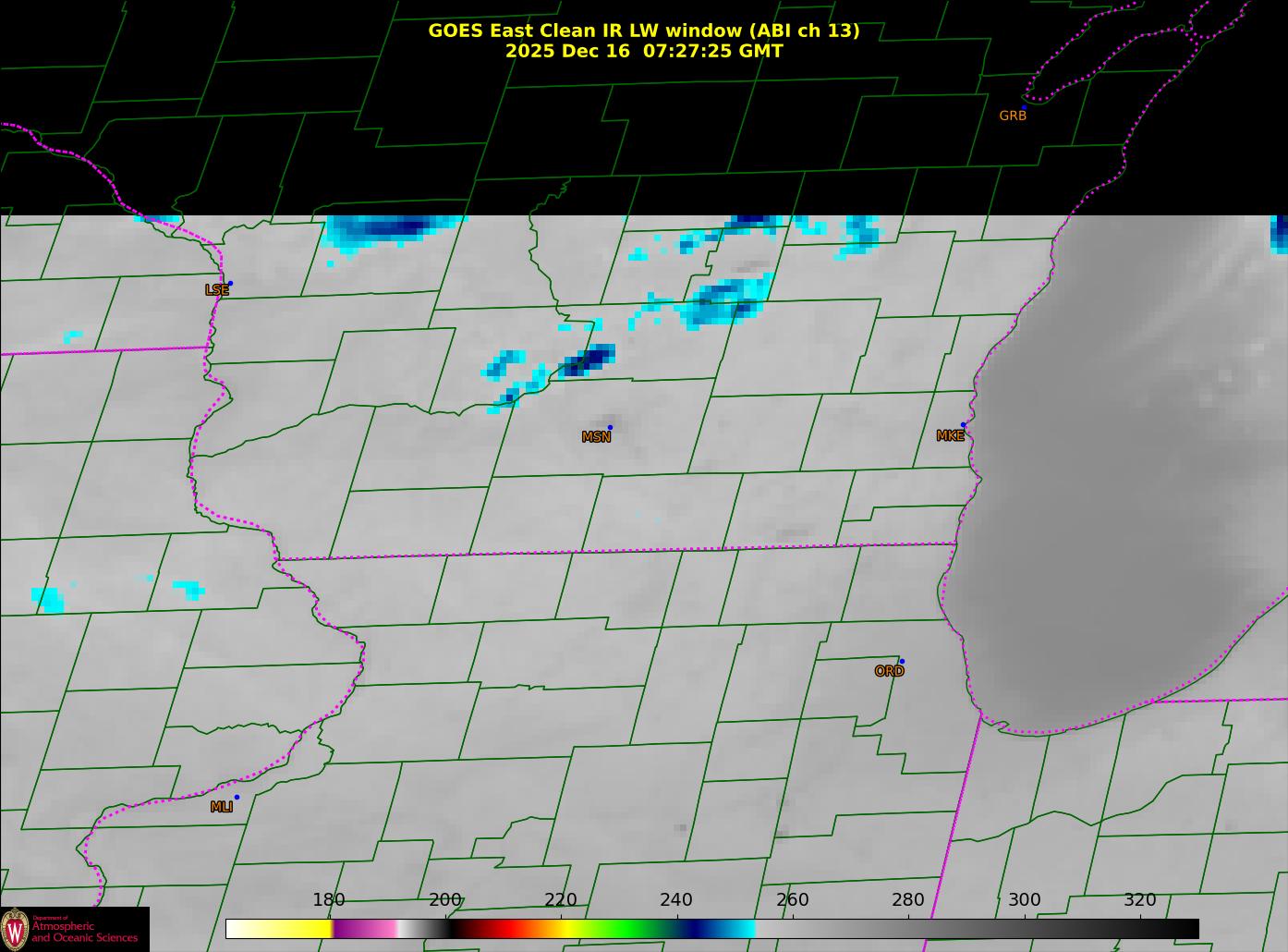Open the Atmospheric and Oceanic Sciences logo text
Viewport: 1288px width, 952px height.
pyautogui.click(x=85, y=932)
